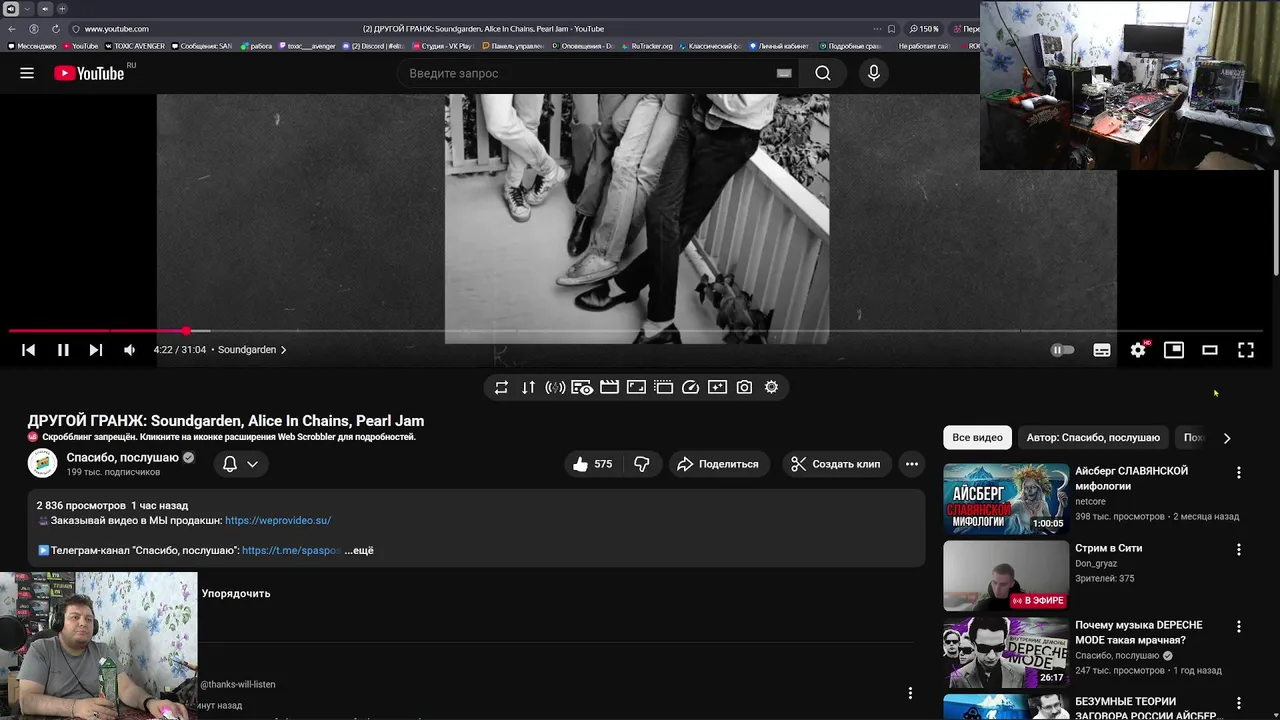Screen dimensions: 1280x720
Task: Toggle the volume boost wave icon
Action: 555,387
